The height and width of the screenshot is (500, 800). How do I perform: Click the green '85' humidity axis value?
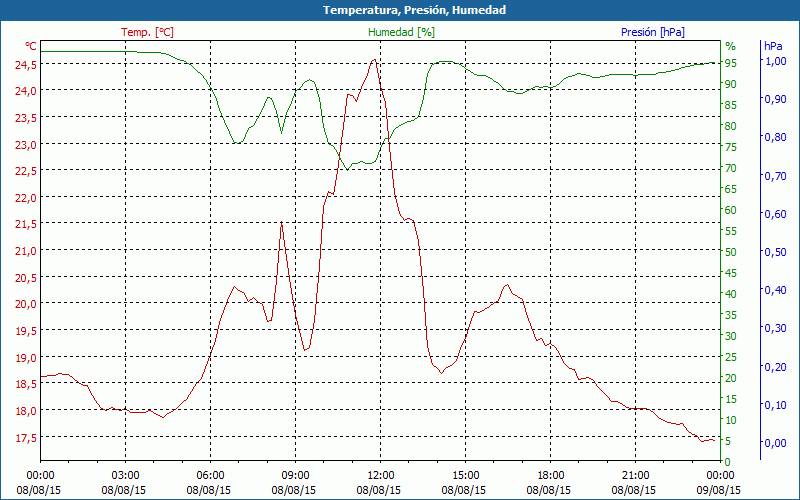[731, 105]
